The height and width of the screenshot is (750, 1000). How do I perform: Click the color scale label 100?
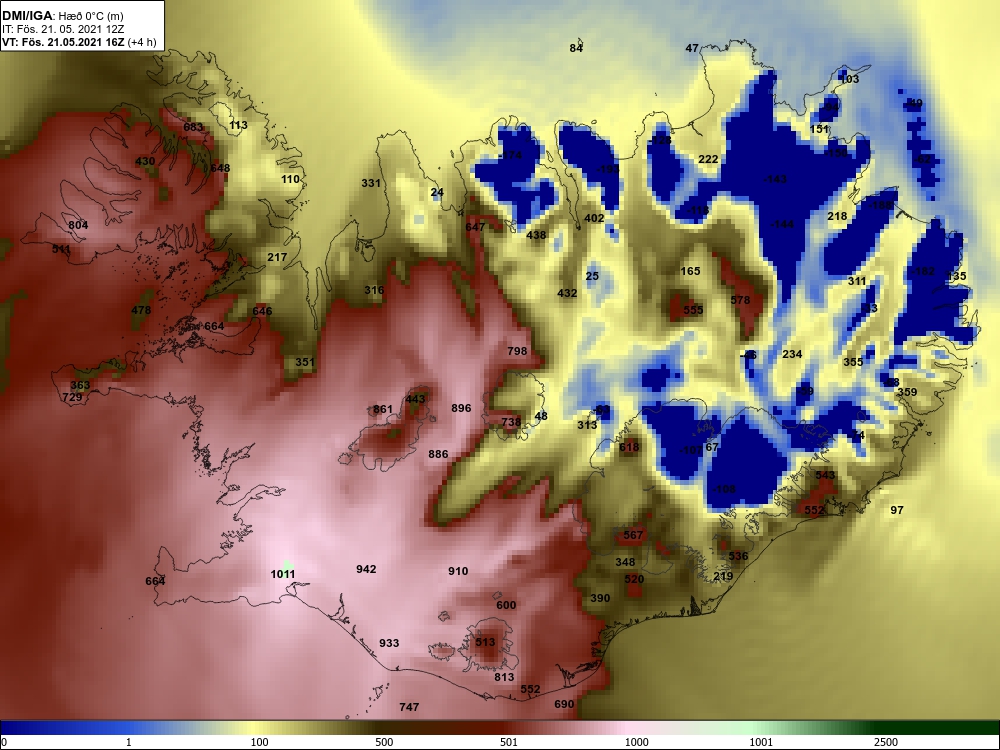(x=259, y=742)
